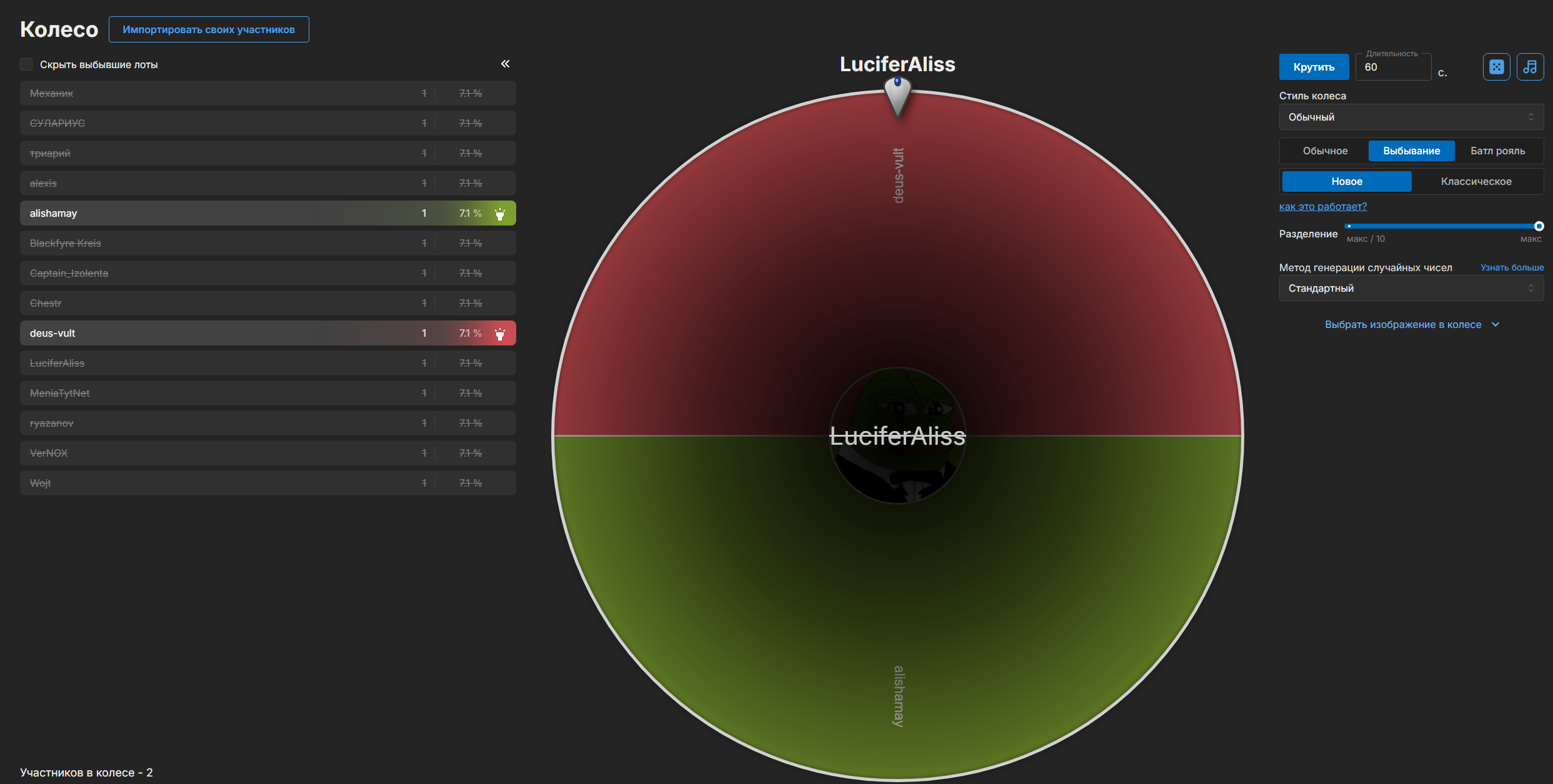Select the Обычное wheel mode
Viewport: 1553px width, 784px height.
click(x=1325, y=151)
